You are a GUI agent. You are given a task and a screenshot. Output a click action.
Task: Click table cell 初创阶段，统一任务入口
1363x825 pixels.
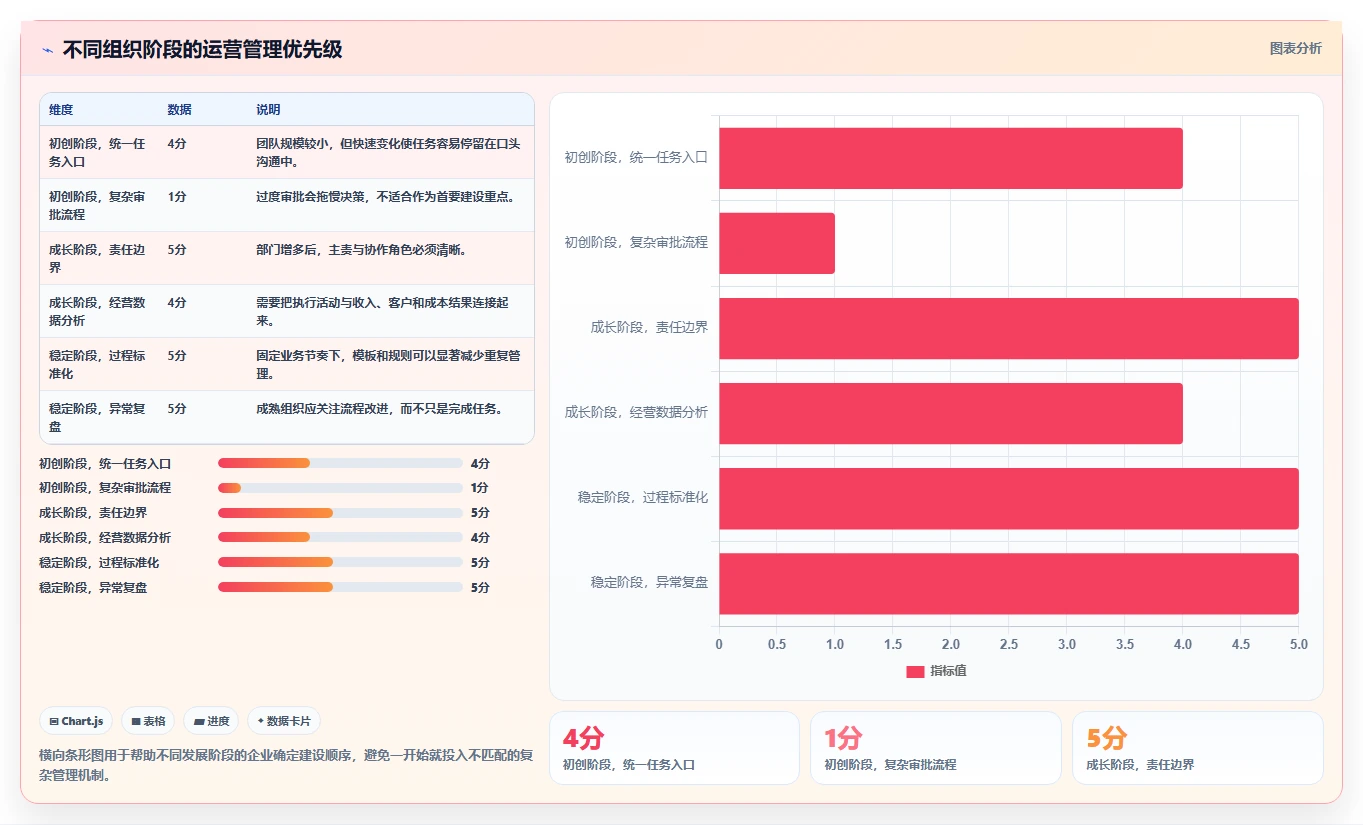pos(99,152)
